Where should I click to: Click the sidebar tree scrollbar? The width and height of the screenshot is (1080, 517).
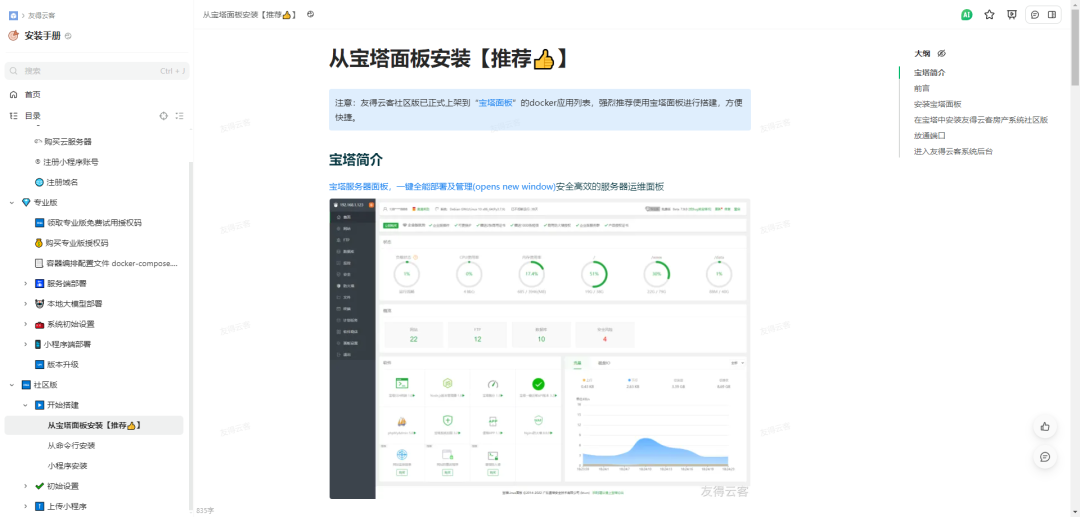[x=191, y=337]
